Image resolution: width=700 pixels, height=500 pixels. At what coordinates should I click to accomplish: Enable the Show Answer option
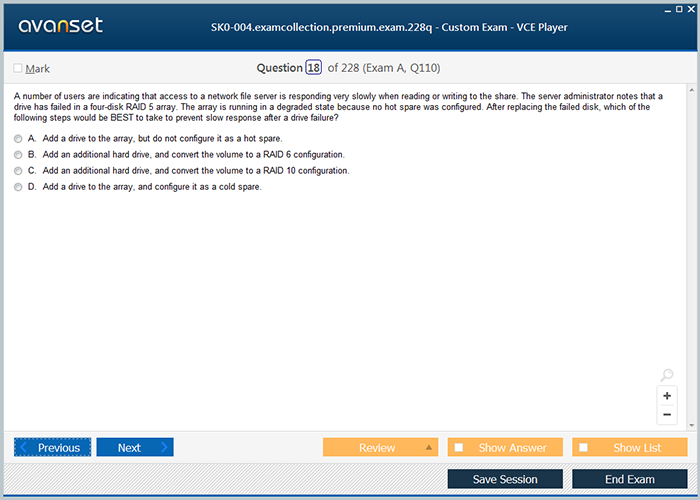505,447
